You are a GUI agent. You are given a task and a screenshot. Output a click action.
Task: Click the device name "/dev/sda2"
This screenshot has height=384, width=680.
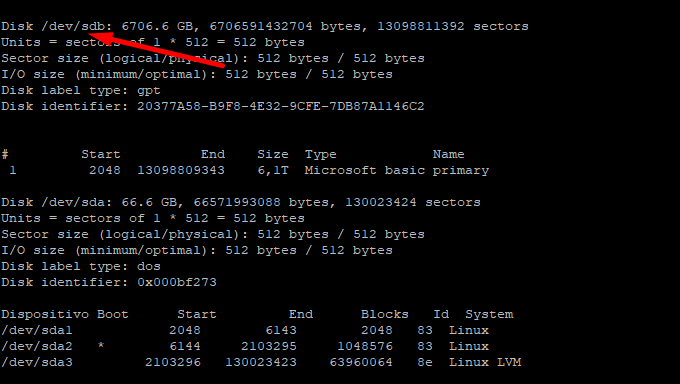[x=37, y=347]
